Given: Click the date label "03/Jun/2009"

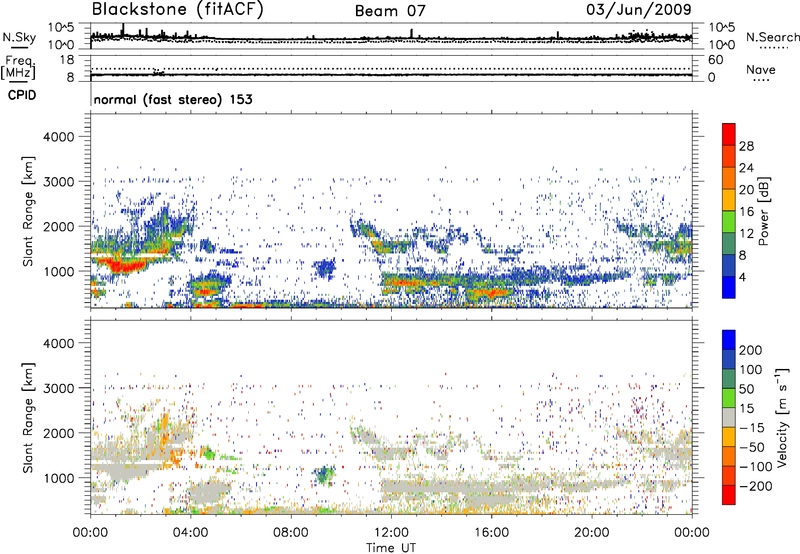Looking at the screenshot, I should (x=639, y=10).
